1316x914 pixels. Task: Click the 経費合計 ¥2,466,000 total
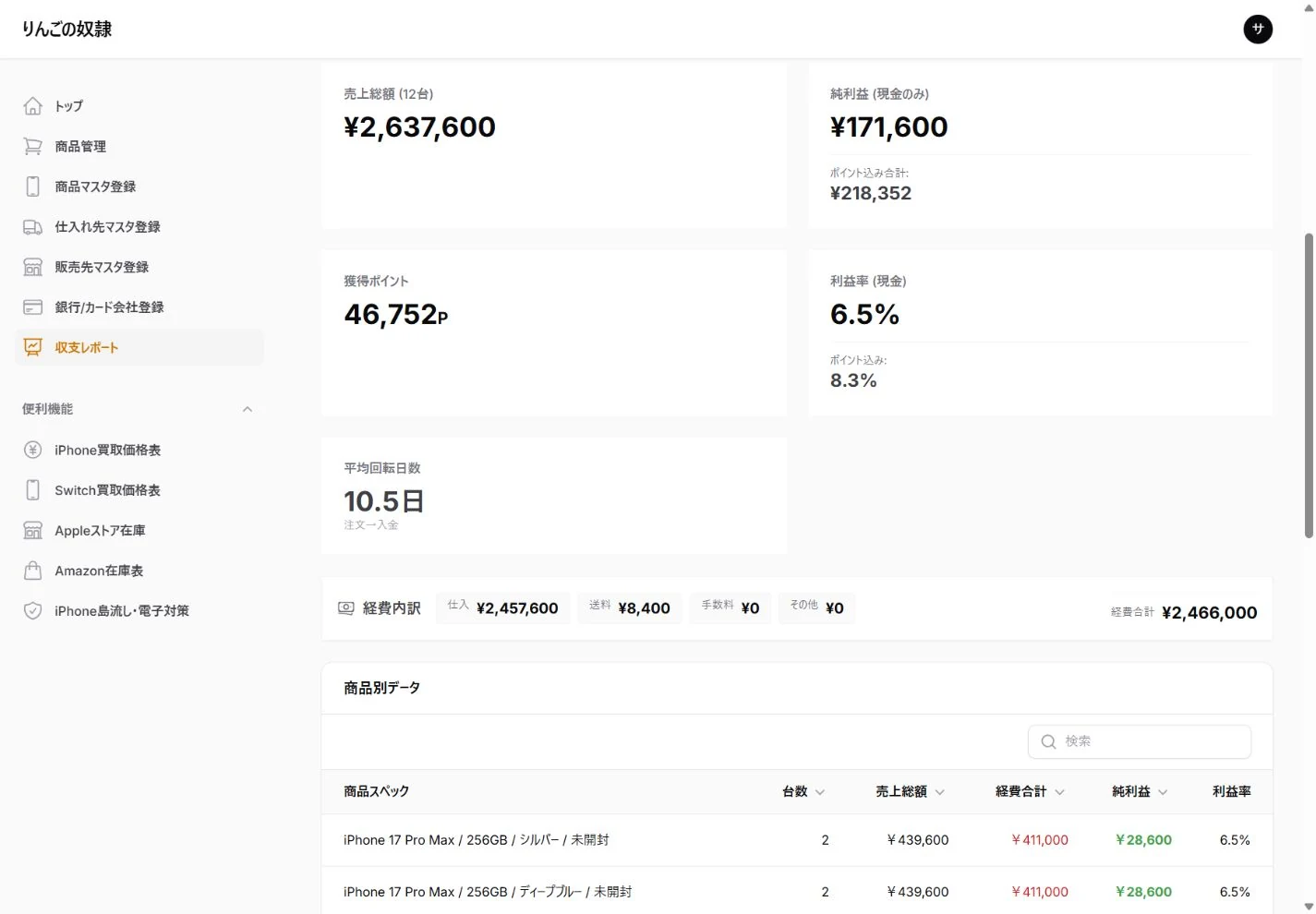pyautogui.click(x=1184, y=612)
